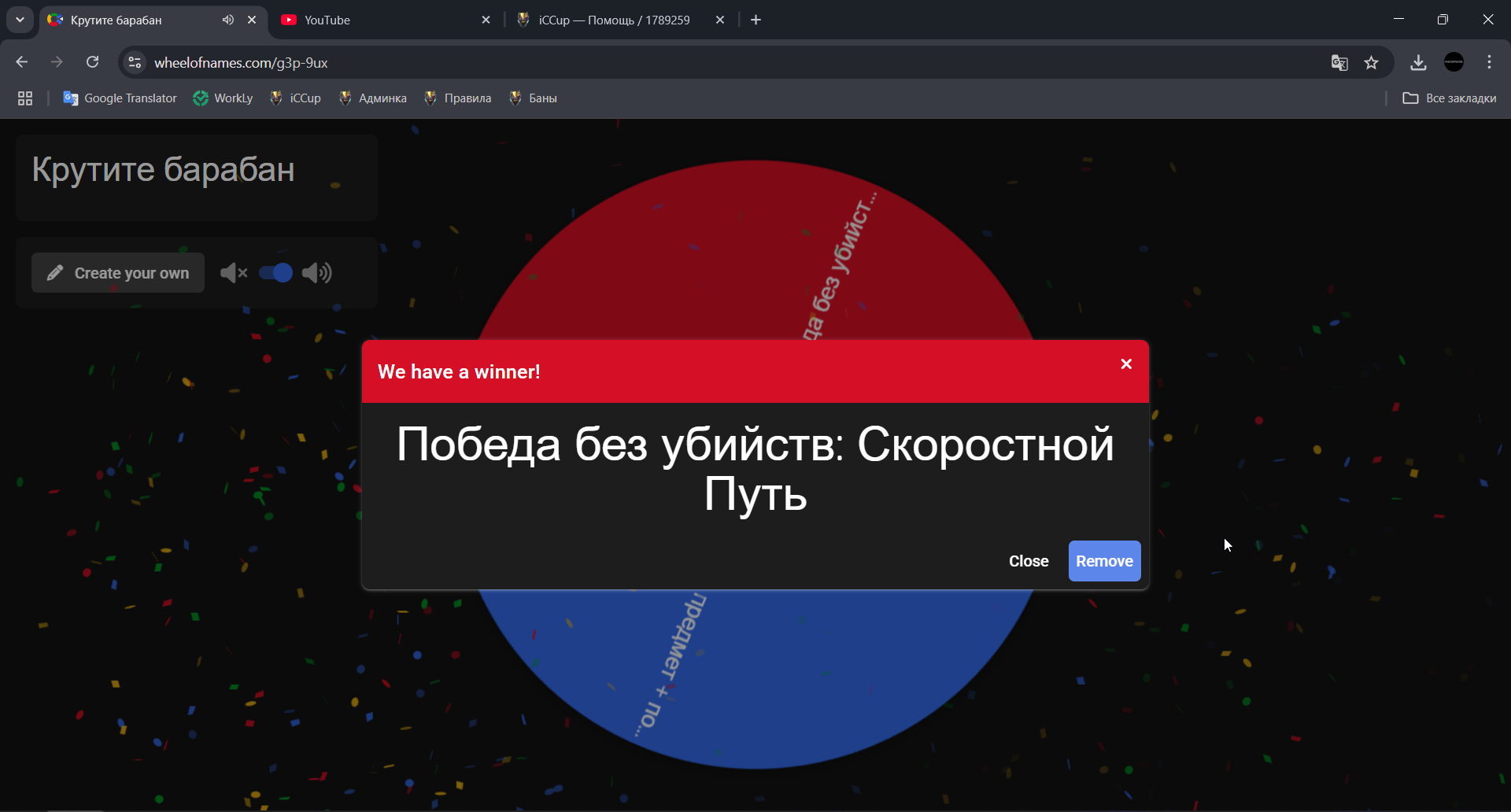Open the Все закладки folder
This screenshot has height=812, width=1511.
click(1450, 98)
